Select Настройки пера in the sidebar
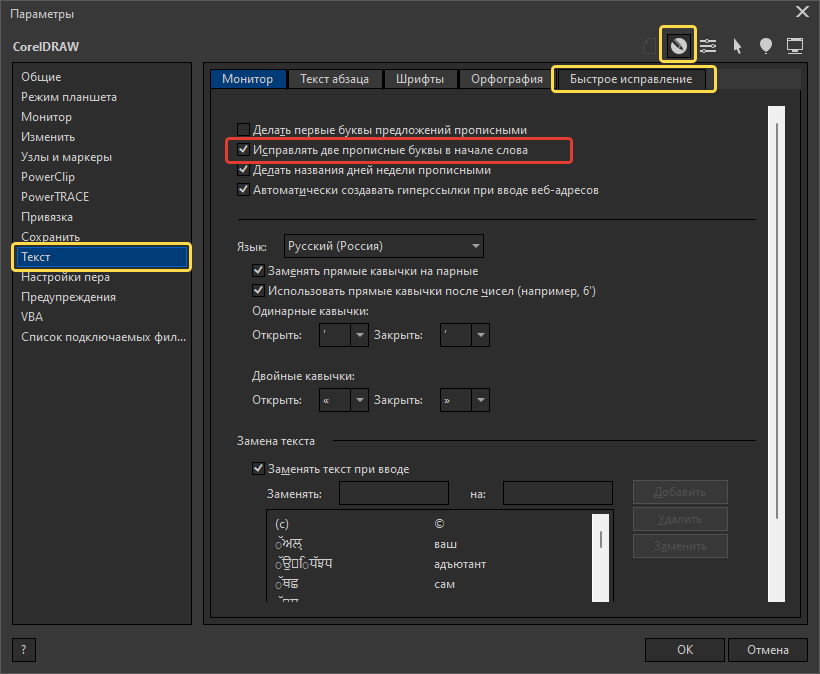 pos(65,277)
